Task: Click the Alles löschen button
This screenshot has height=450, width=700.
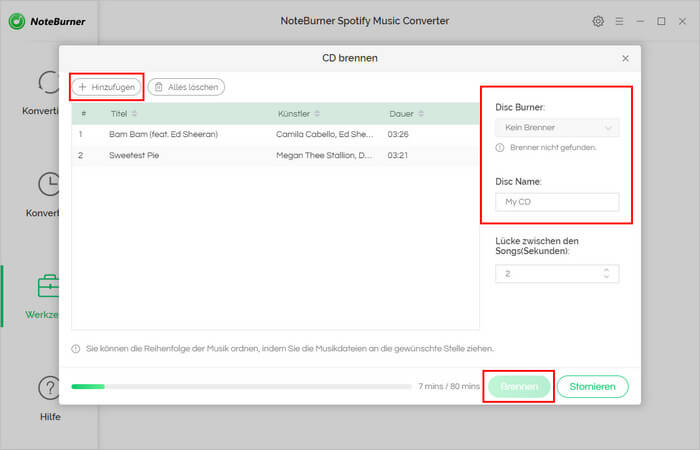Action: point(186,87)
